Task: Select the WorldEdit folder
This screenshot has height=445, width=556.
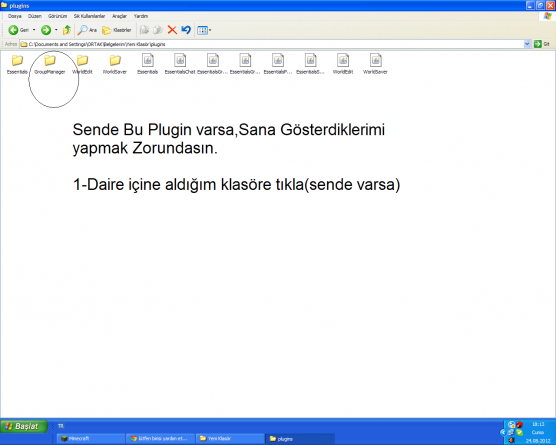Action: [x=82, y=64]
